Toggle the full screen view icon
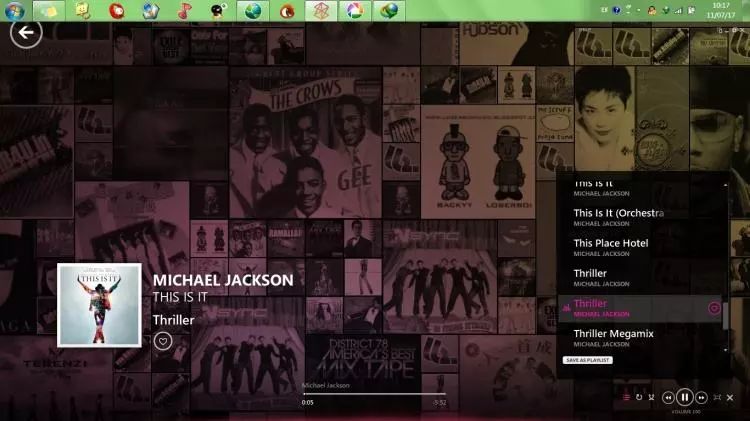Screen dimensions: 750x421 point(717,397)
